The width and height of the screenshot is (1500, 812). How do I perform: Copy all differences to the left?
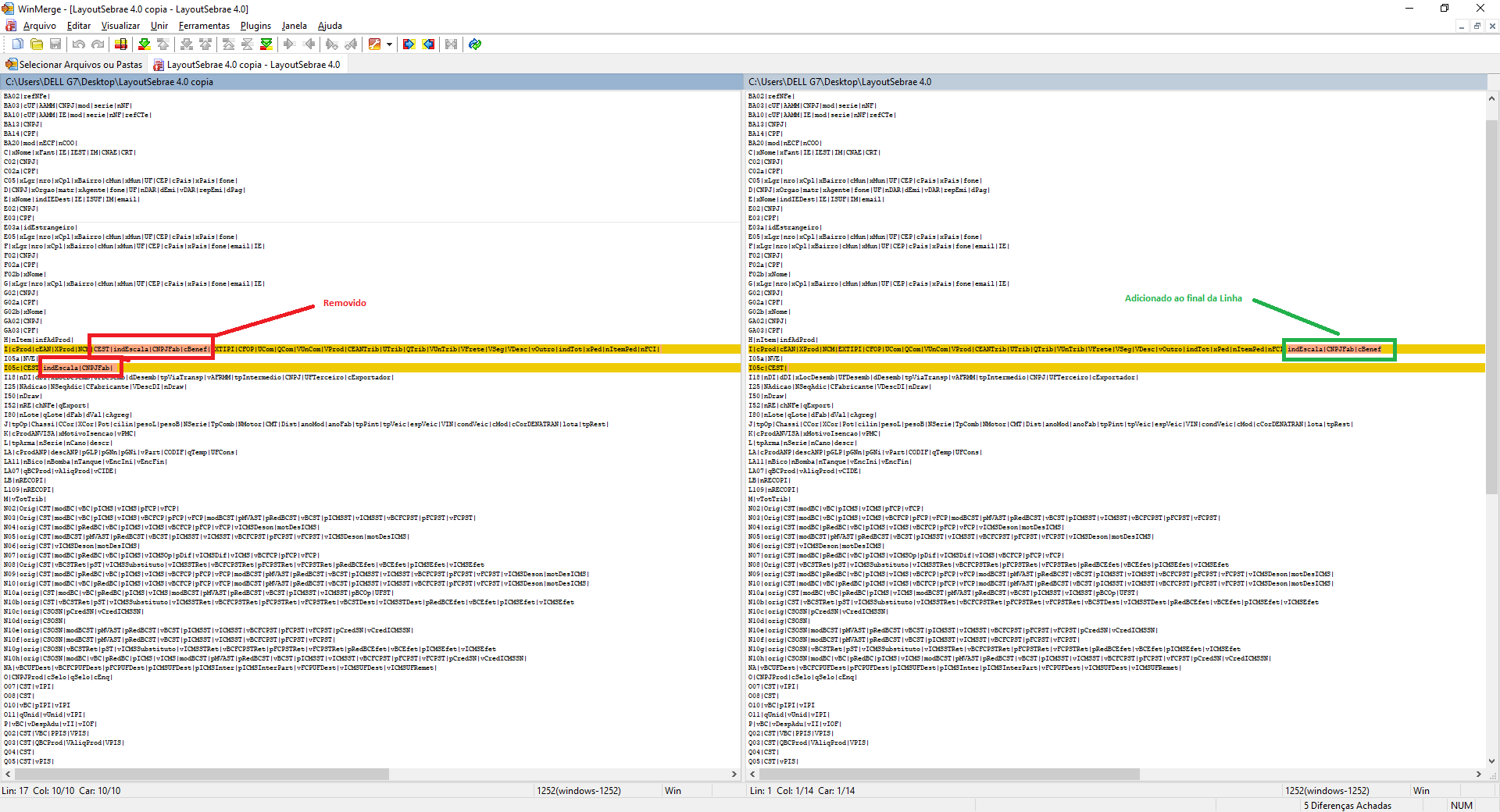[x=428, y=45]
